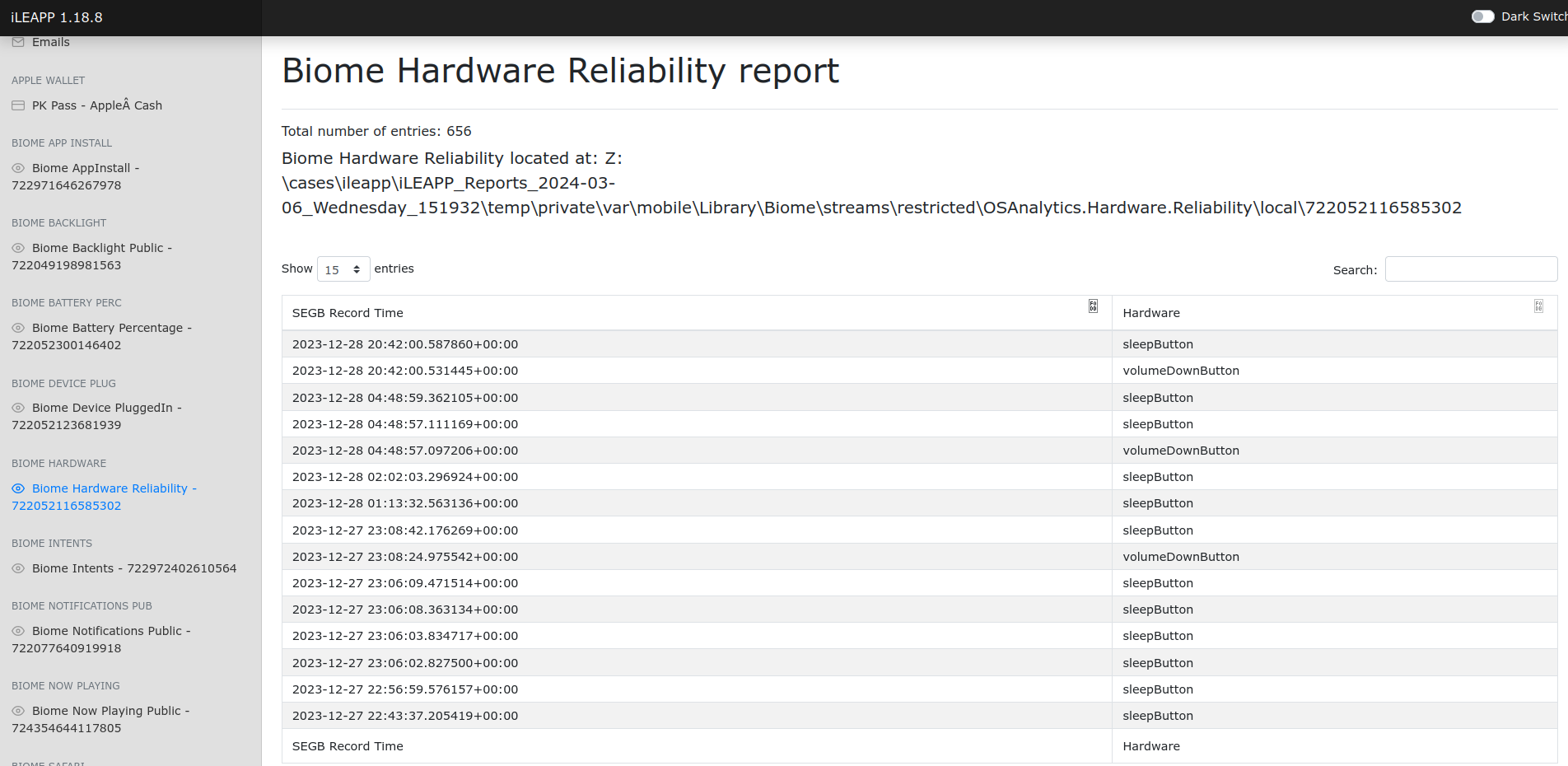The width and height of the screenshot is (1568, 766).
Task: Open PK Pass - Apple Cash report
Action: [x=97, y=105]
